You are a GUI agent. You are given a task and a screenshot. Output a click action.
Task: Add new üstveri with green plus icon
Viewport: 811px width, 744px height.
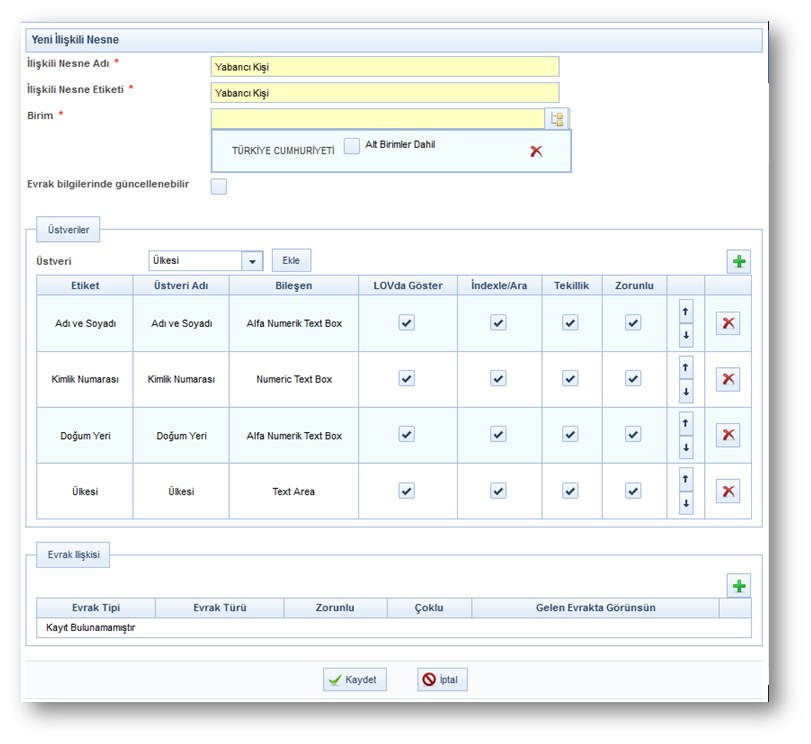(739, 261)
